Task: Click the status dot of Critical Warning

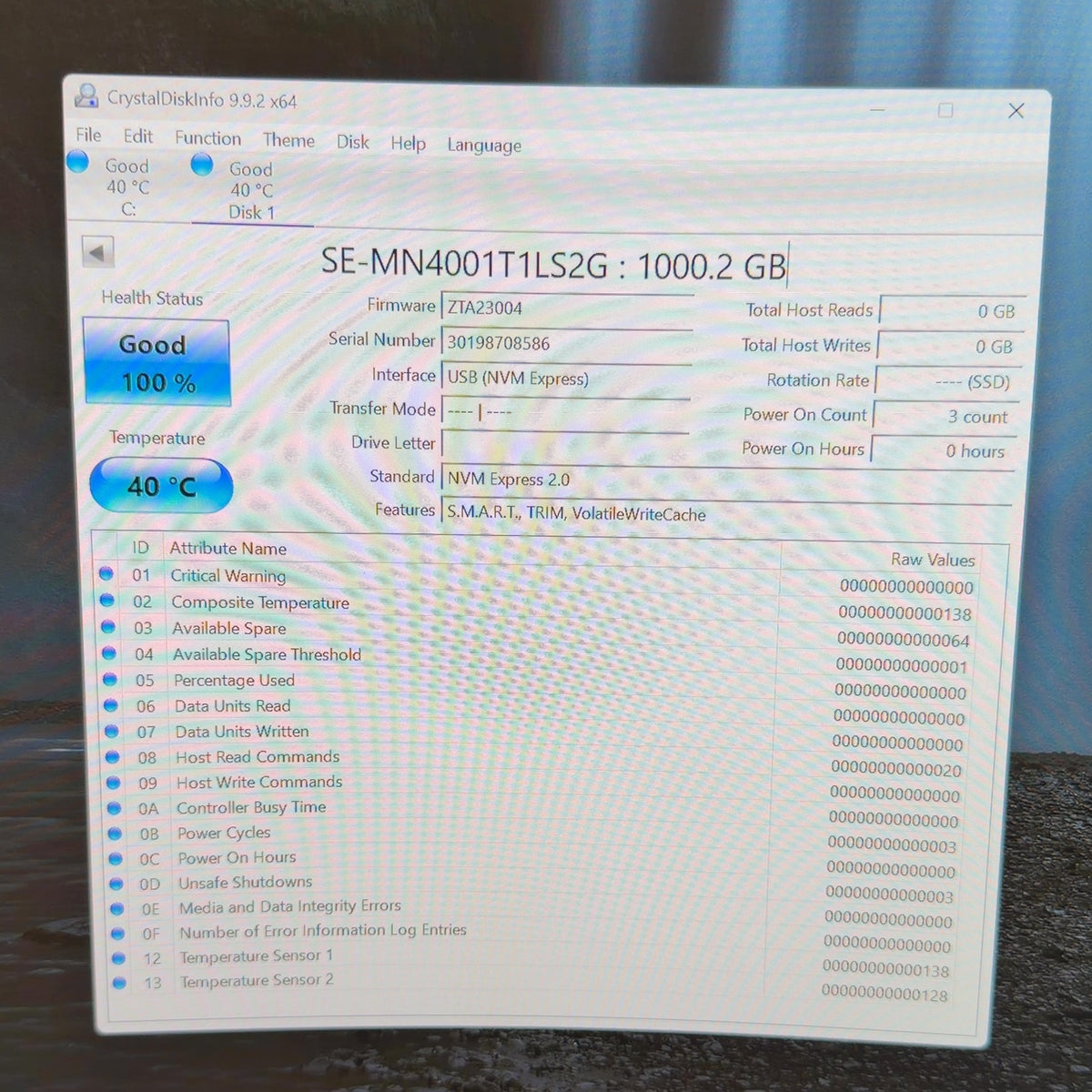Action: pyautogui.click(x=106, y=573)
